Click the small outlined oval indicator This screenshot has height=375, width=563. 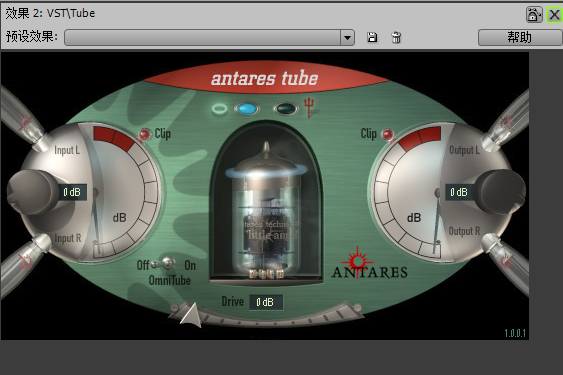point(219,108)
